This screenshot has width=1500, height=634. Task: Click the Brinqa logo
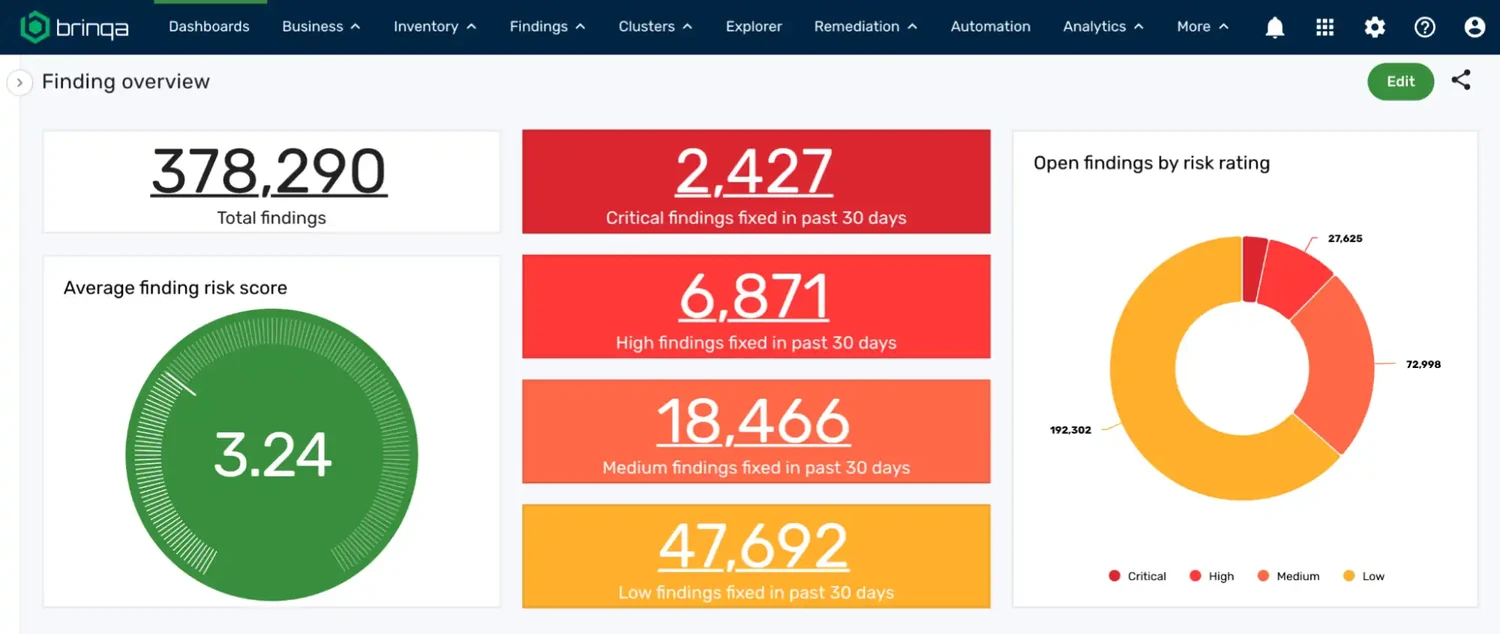75,27
